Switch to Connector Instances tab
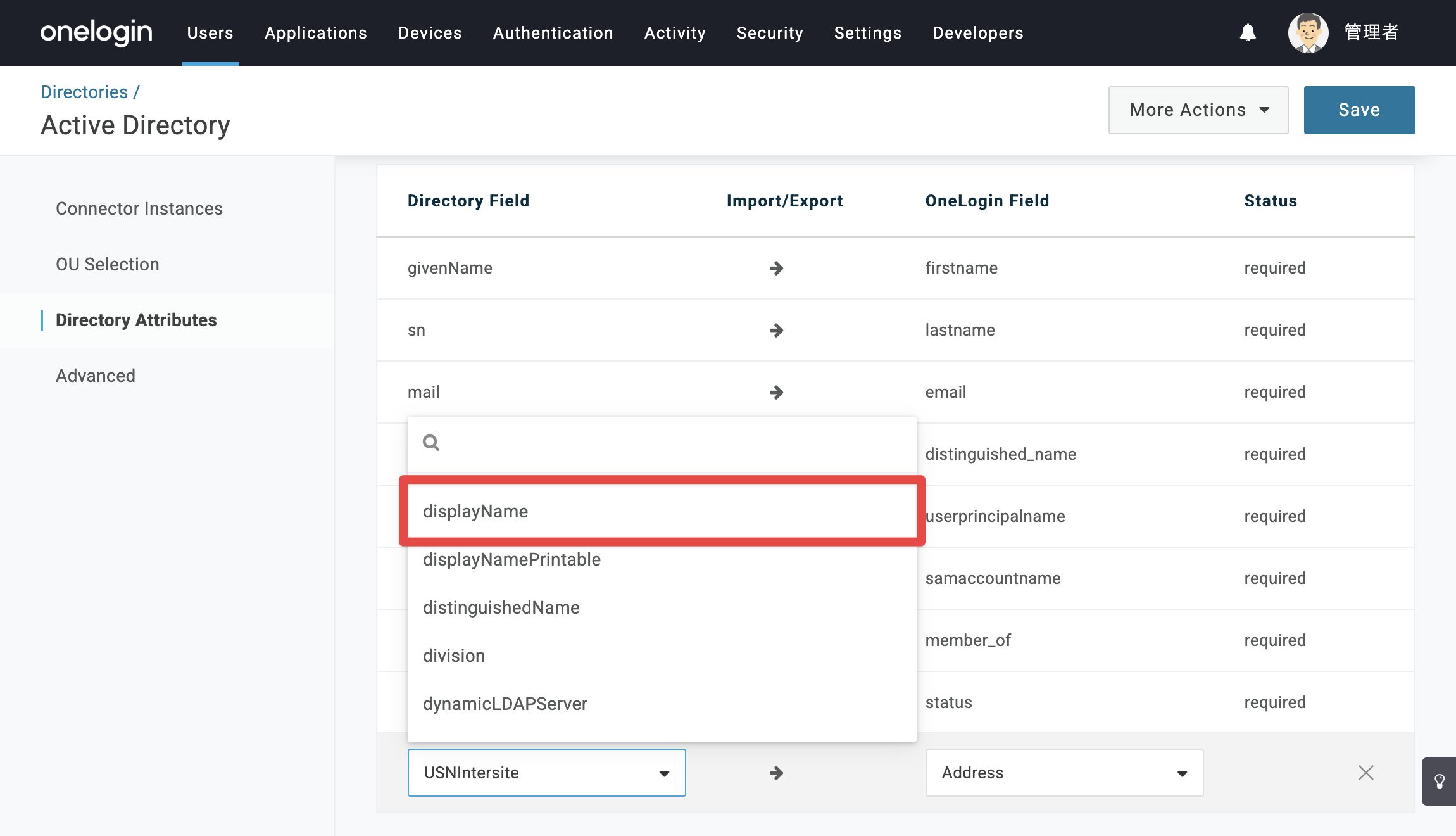1456x836 pixels. pyautogui.click(x=139, y=208)
